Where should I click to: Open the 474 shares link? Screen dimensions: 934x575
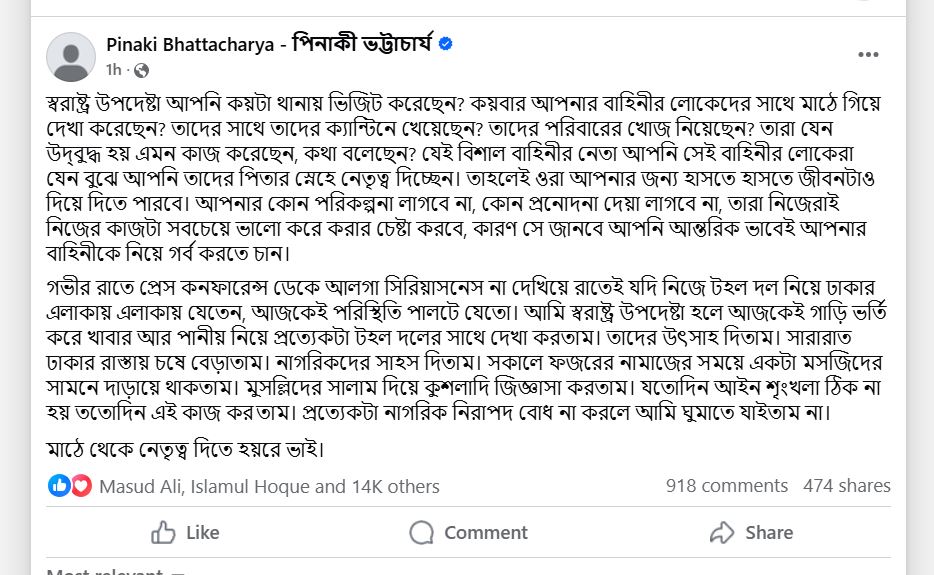click(x=846, y=486)
